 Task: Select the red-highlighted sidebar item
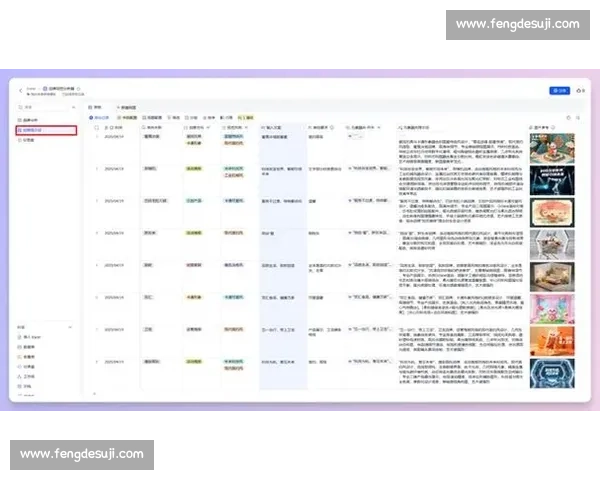[x=46, y=131]
